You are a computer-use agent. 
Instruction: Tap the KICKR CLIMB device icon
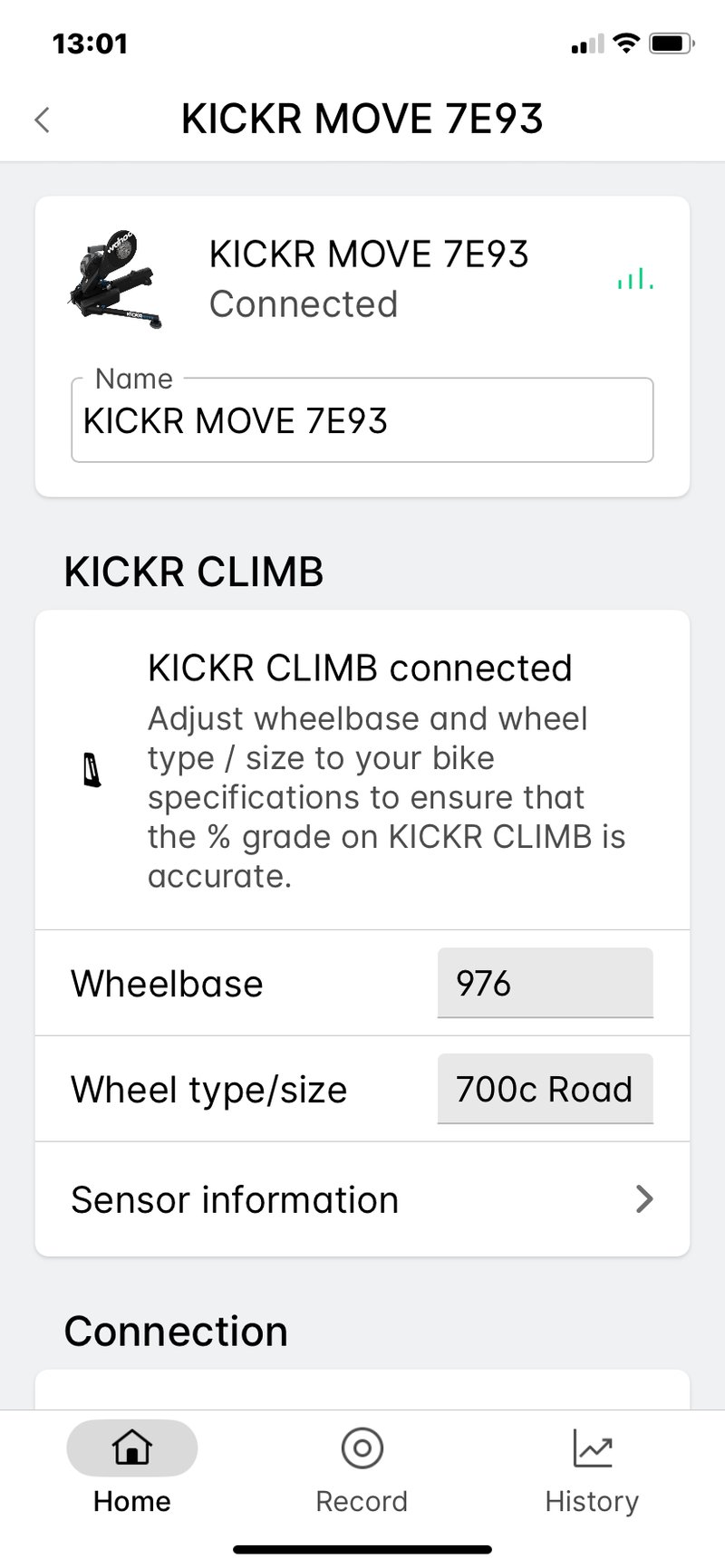pyautogui.click(x=92, y=771)
